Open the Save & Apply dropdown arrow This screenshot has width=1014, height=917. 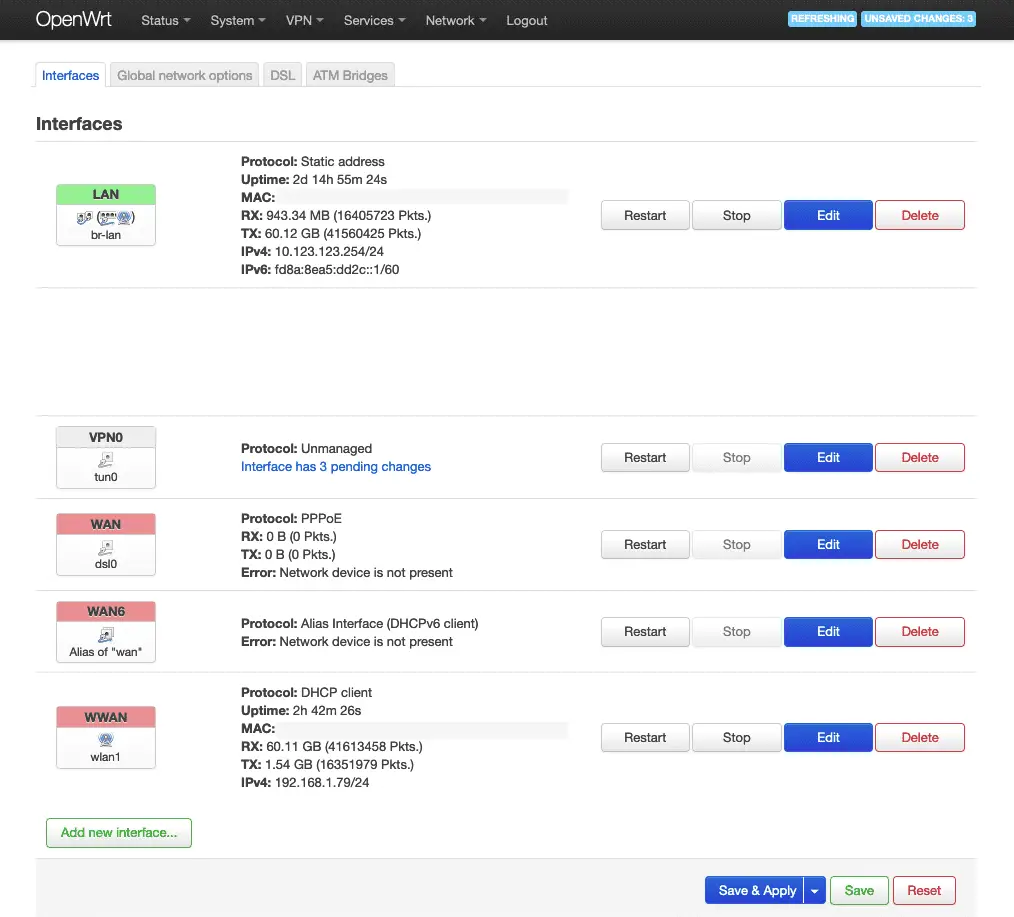click(815, 890)
